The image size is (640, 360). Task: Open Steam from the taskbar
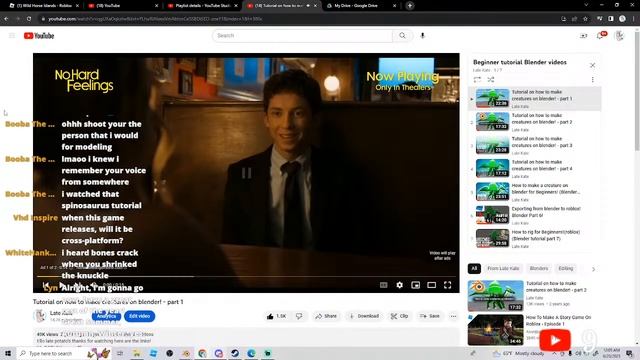pos(235,353)
